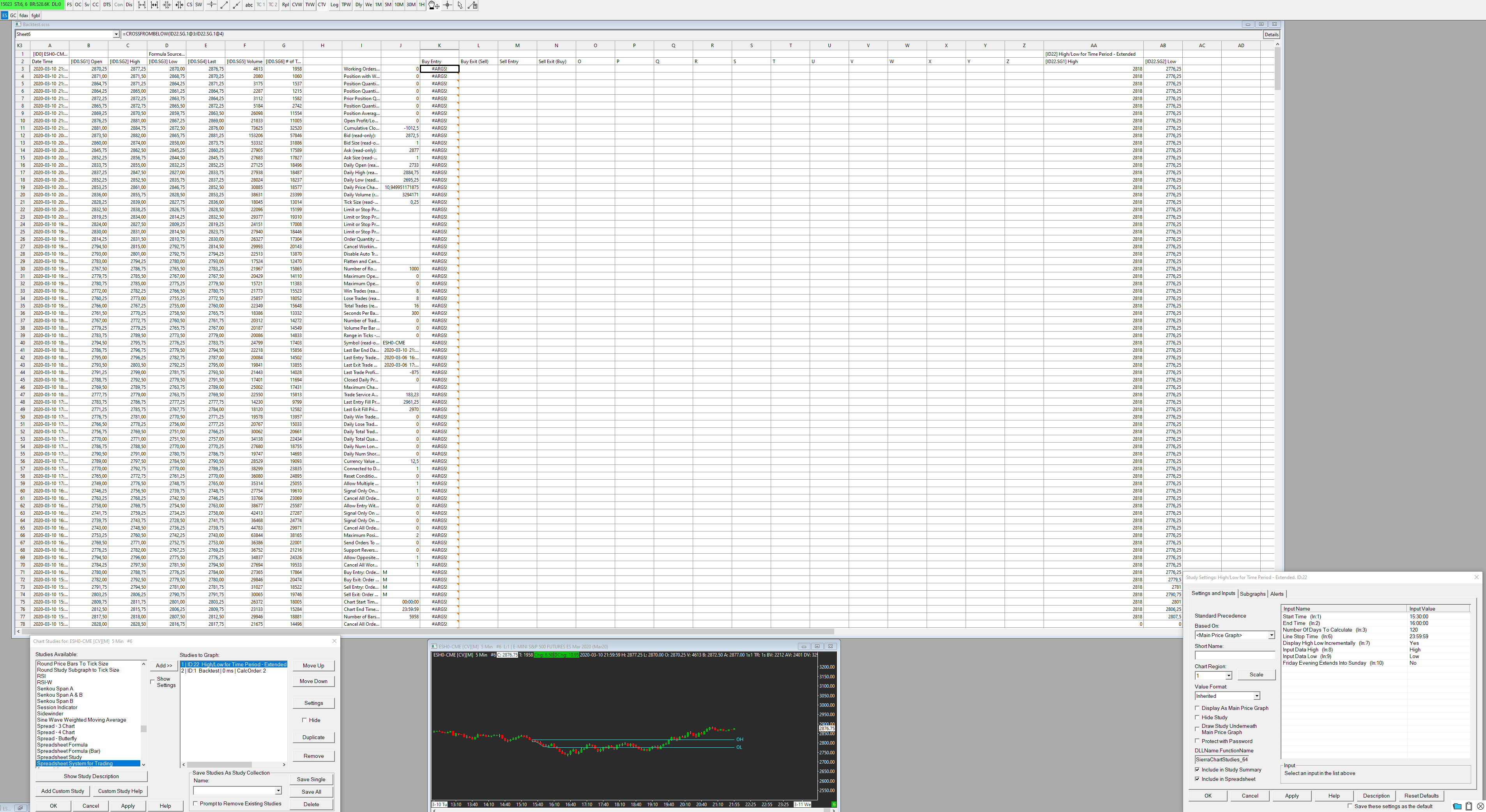Click Studies Available list scroll-down arrow
1486x812 pixels.
click(x=143, y=764)
